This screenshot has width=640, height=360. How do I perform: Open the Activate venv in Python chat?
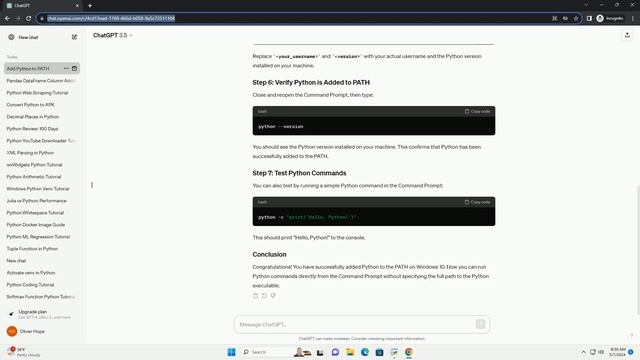point(42,273)
